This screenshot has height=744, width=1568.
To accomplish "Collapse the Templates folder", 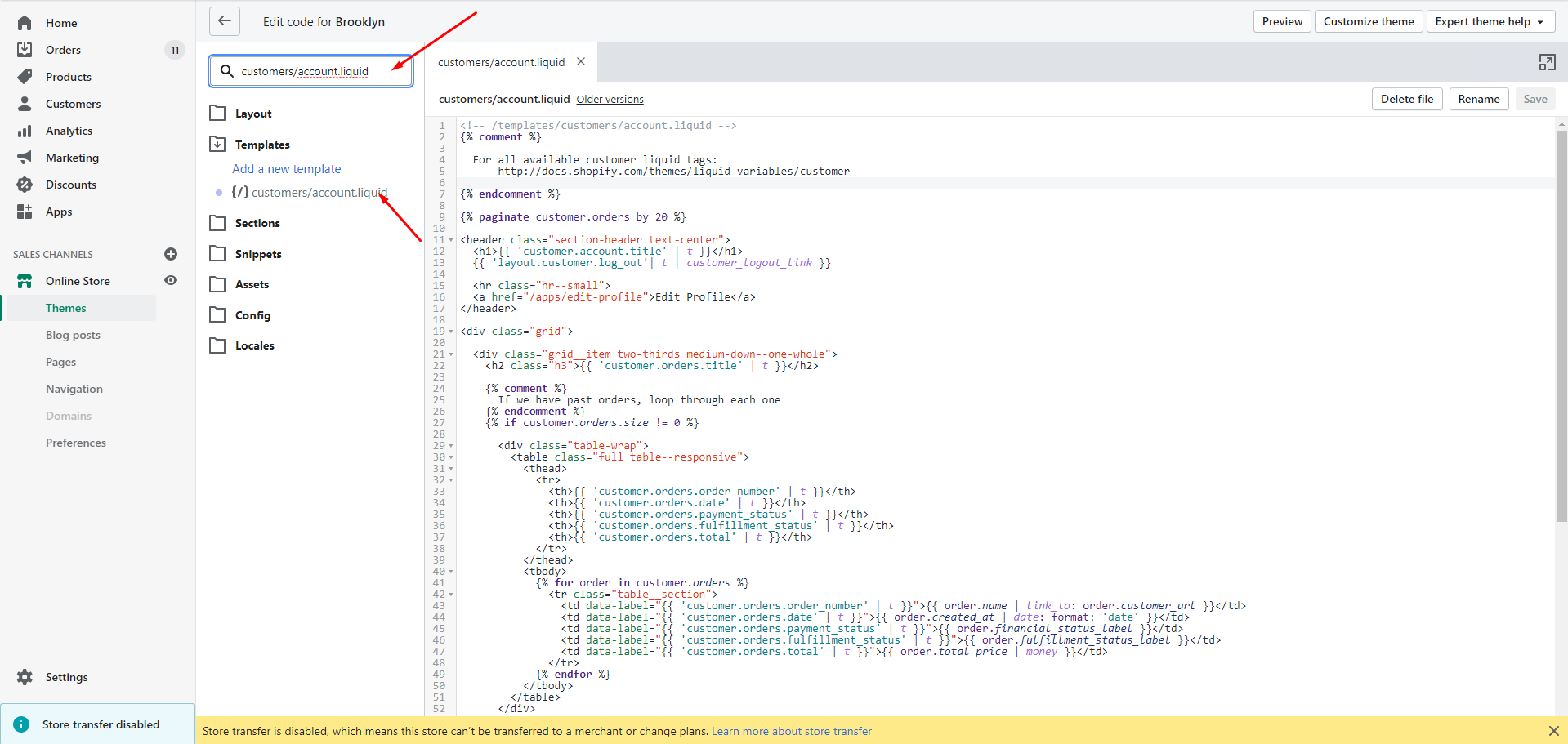I will pos(217,145).
